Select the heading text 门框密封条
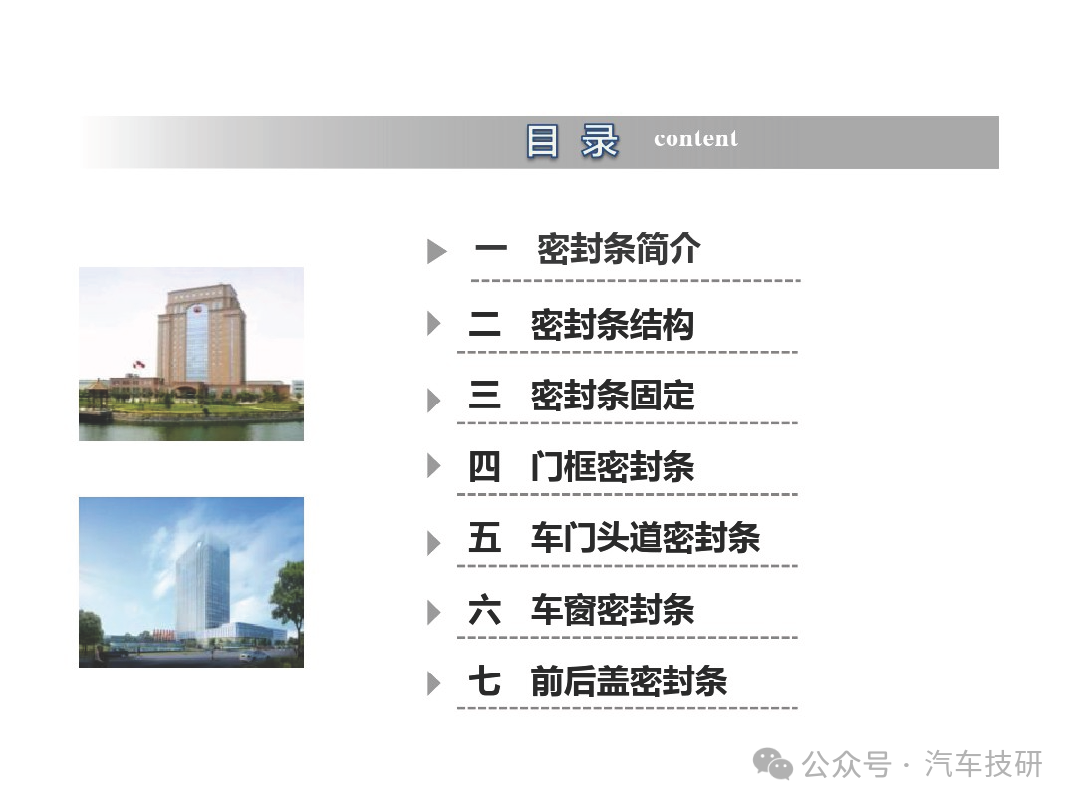This screenshot has height=807, width=1076. pos(612,467)
